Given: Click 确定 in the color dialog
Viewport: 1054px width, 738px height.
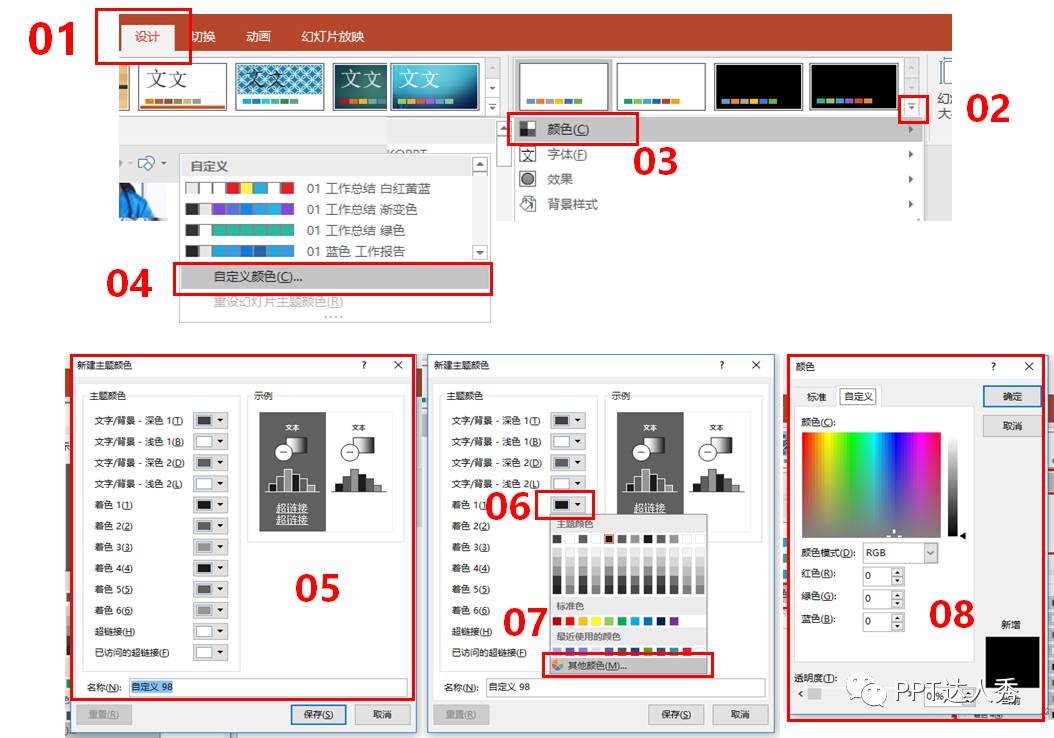Looking at the screenshot, I should 1011,397.
